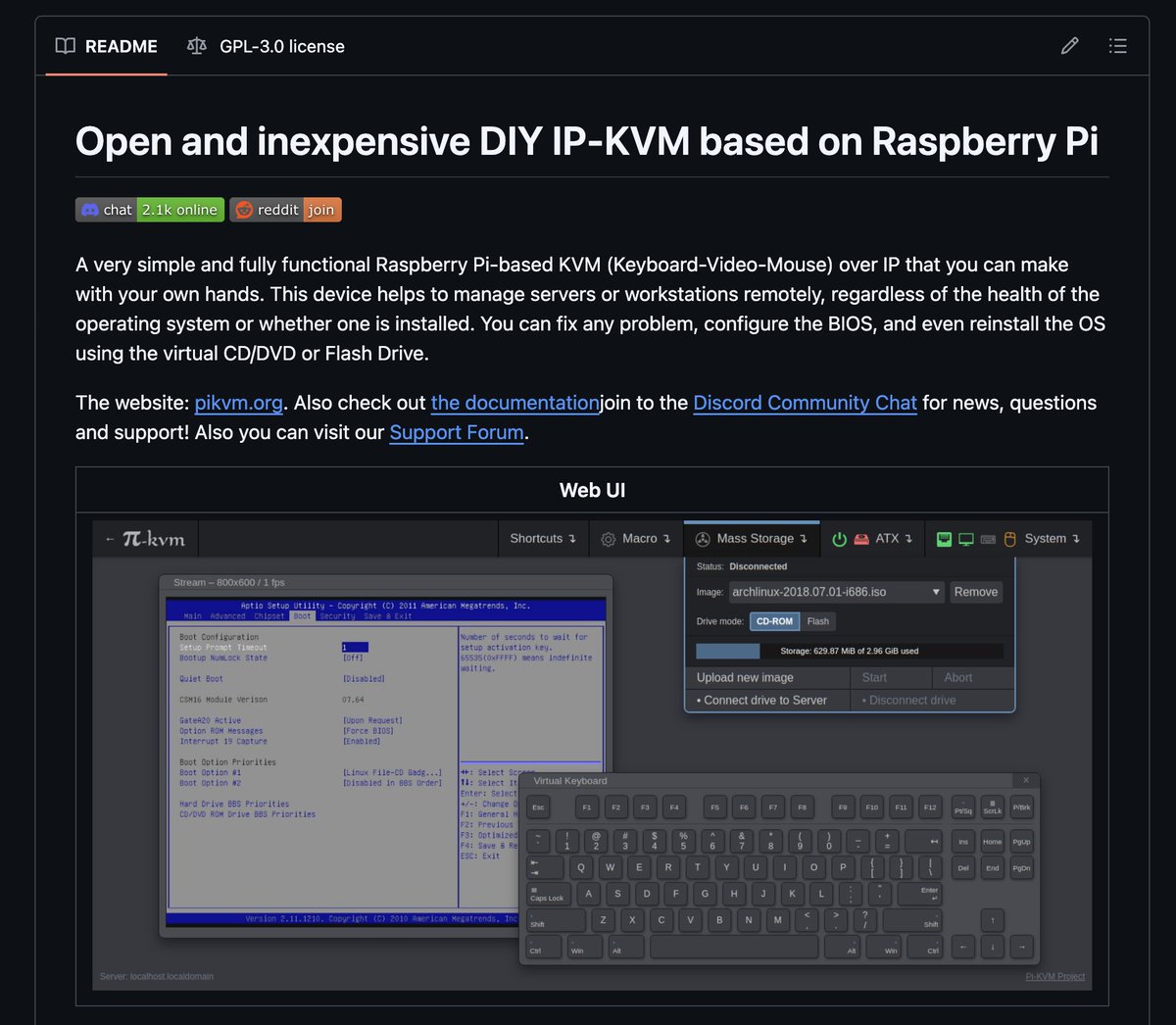Select Flash drive mode
1176x1025 pixels.
(x=818, y=621)
